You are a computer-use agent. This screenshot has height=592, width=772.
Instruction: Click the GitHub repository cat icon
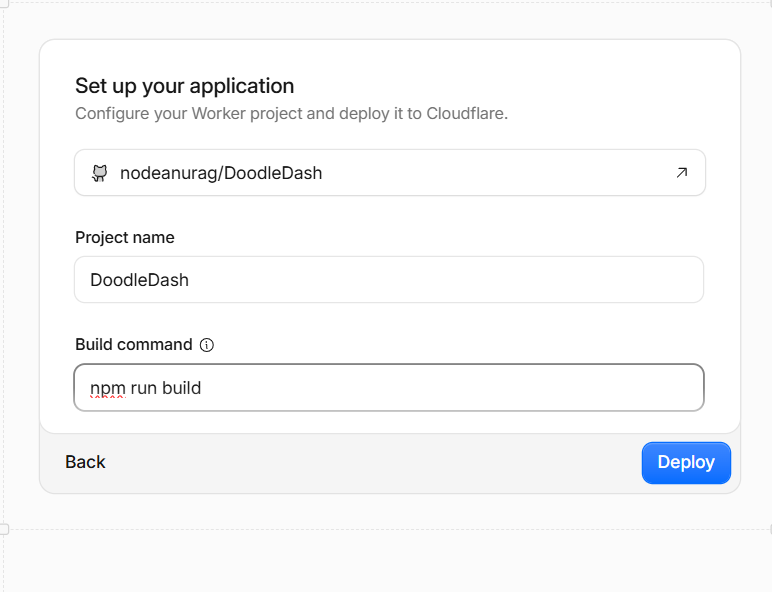pyautogui.click(x=99, y=173)
